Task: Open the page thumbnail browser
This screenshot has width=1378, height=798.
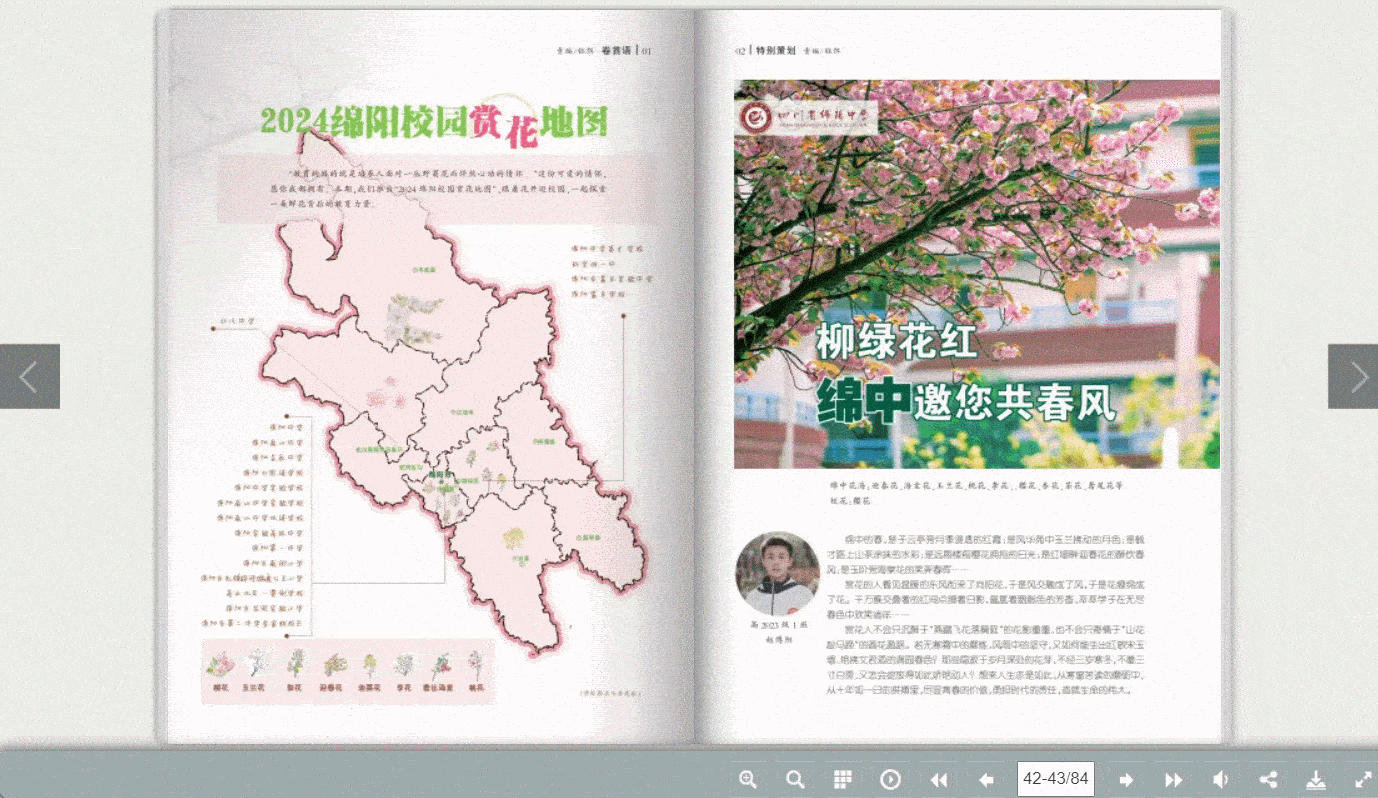Action: tap(842, 779)
